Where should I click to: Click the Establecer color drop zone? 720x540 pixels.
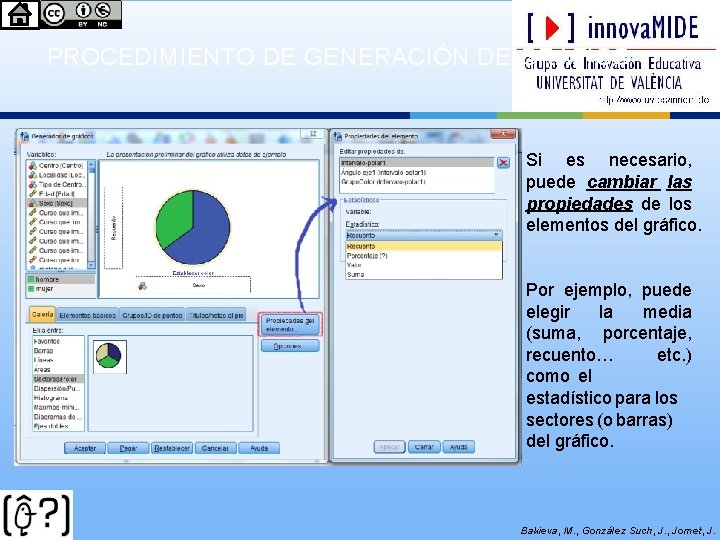(x=193, y=283)
